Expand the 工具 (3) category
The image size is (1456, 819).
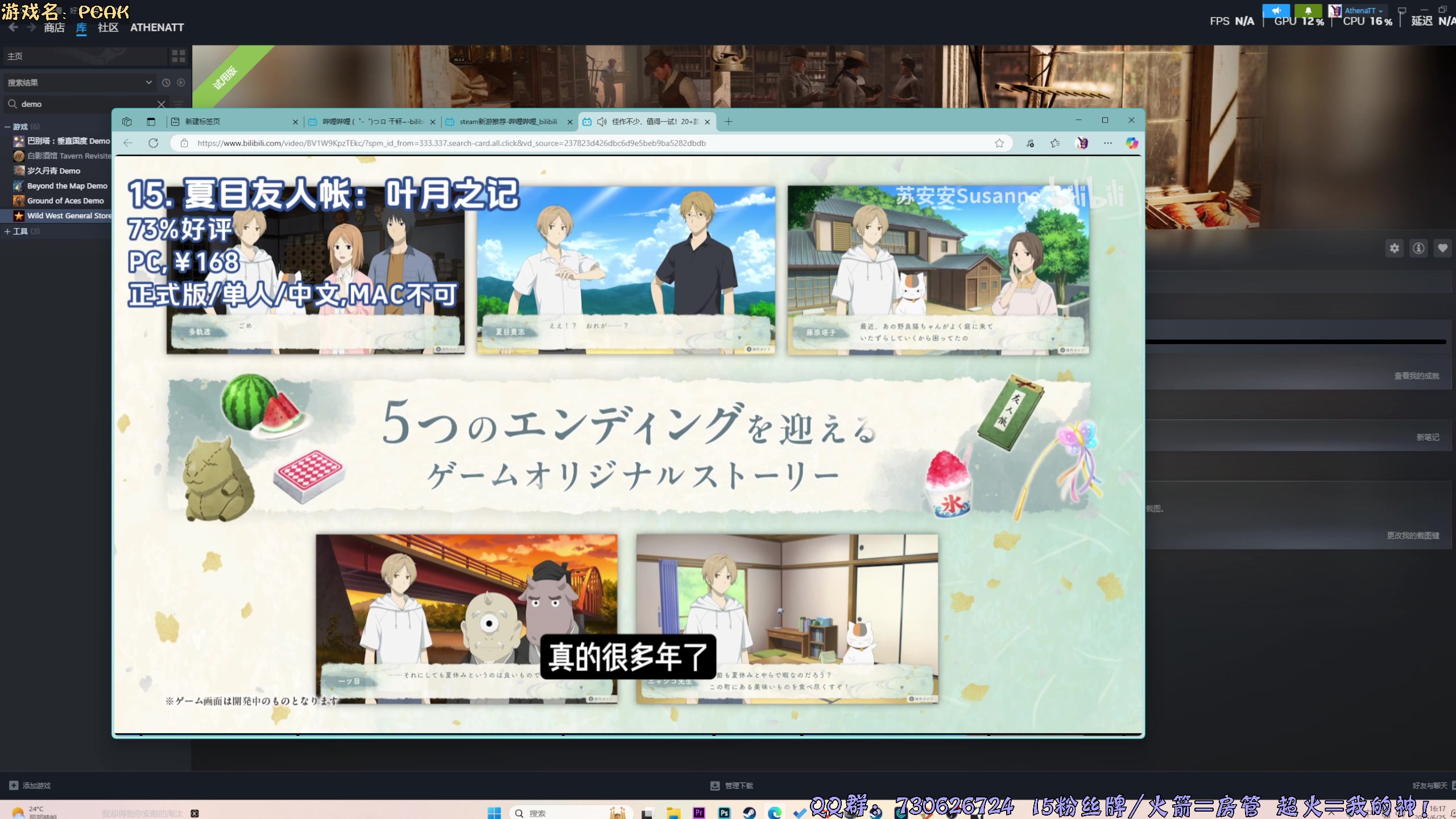pos(7,231)
